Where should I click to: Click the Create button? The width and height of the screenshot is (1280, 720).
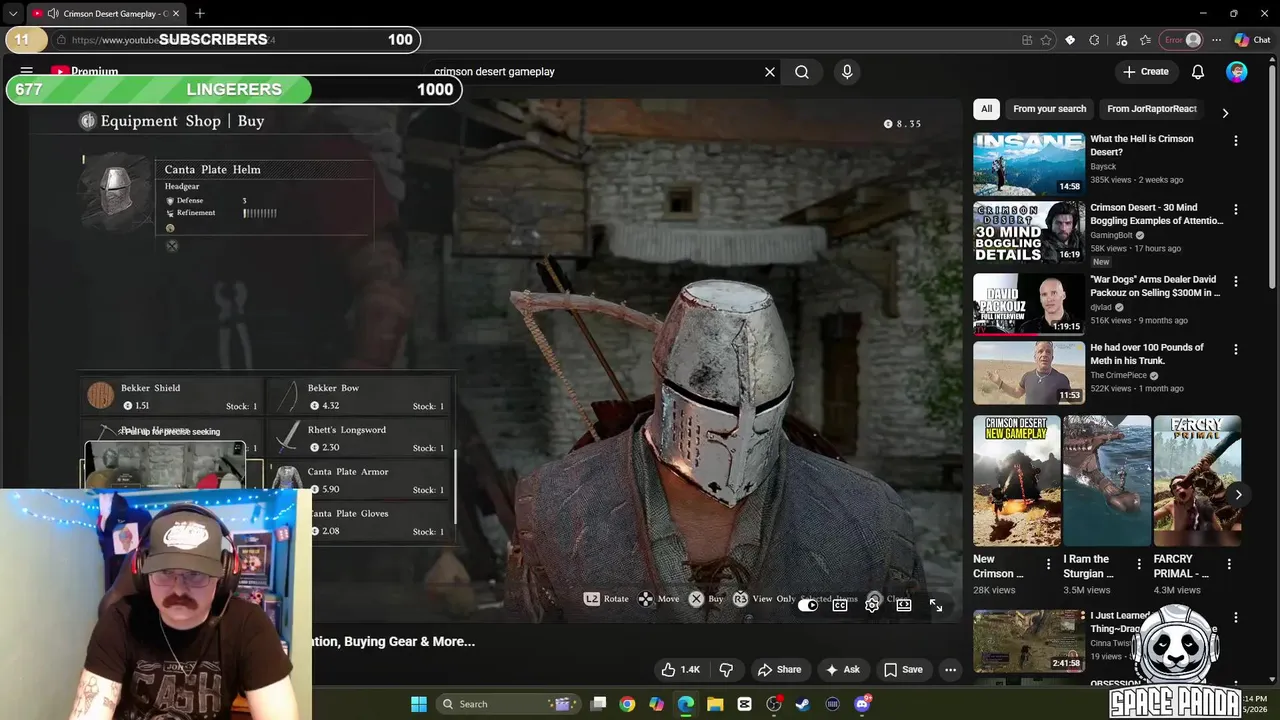(1145, 72)
